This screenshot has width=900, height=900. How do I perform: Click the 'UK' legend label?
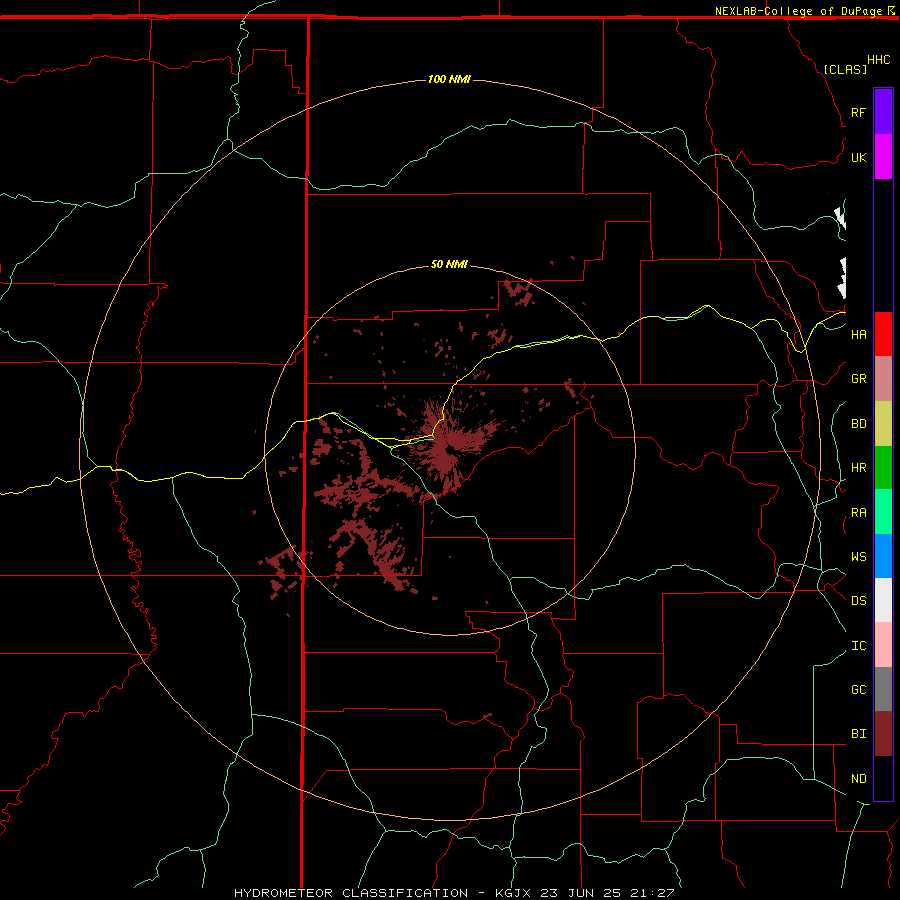pos(858,157)
